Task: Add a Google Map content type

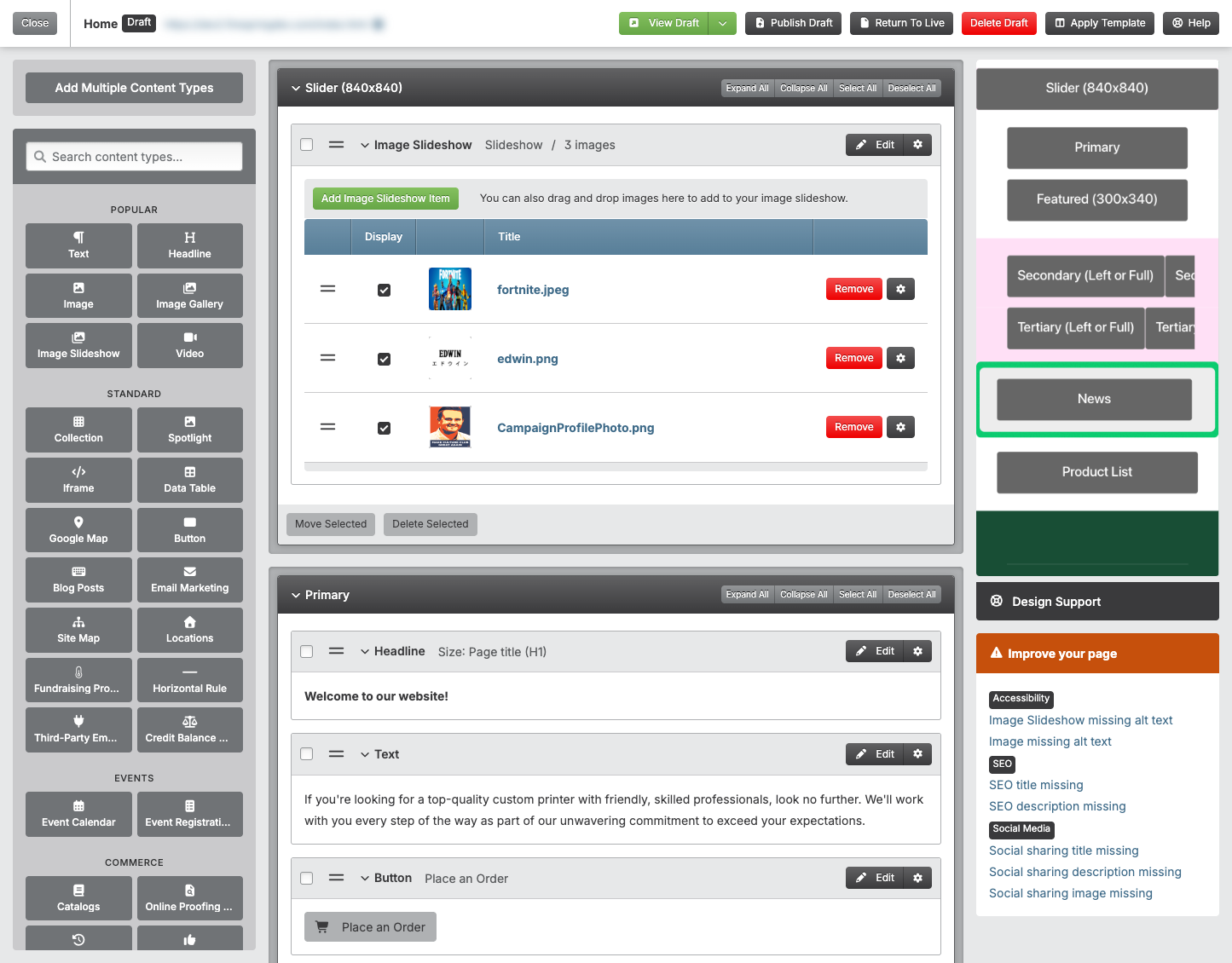Action: tap(78, 529)
